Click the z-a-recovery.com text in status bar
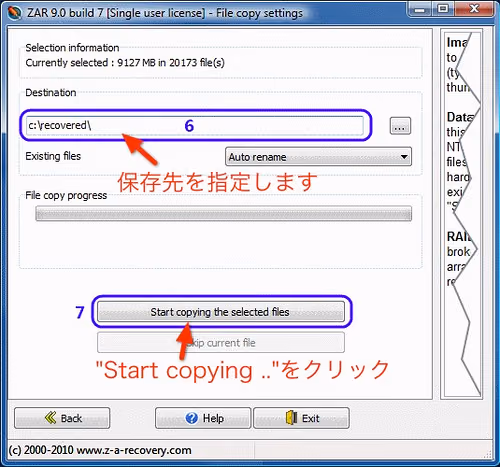The height and width of the screenshot is (467, 500). coord(134,450)
